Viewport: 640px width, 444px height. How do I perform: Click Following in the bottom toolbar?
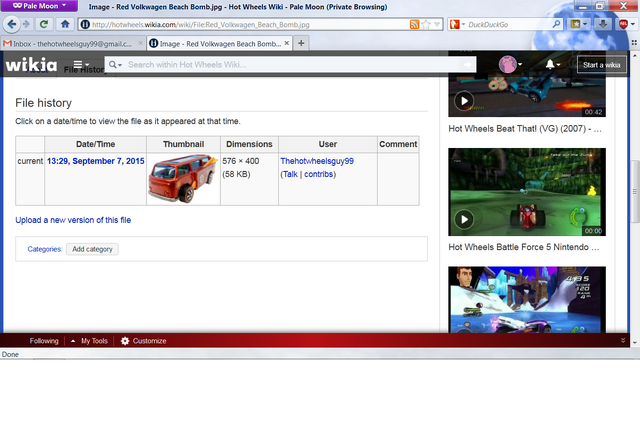click(44, 341)
